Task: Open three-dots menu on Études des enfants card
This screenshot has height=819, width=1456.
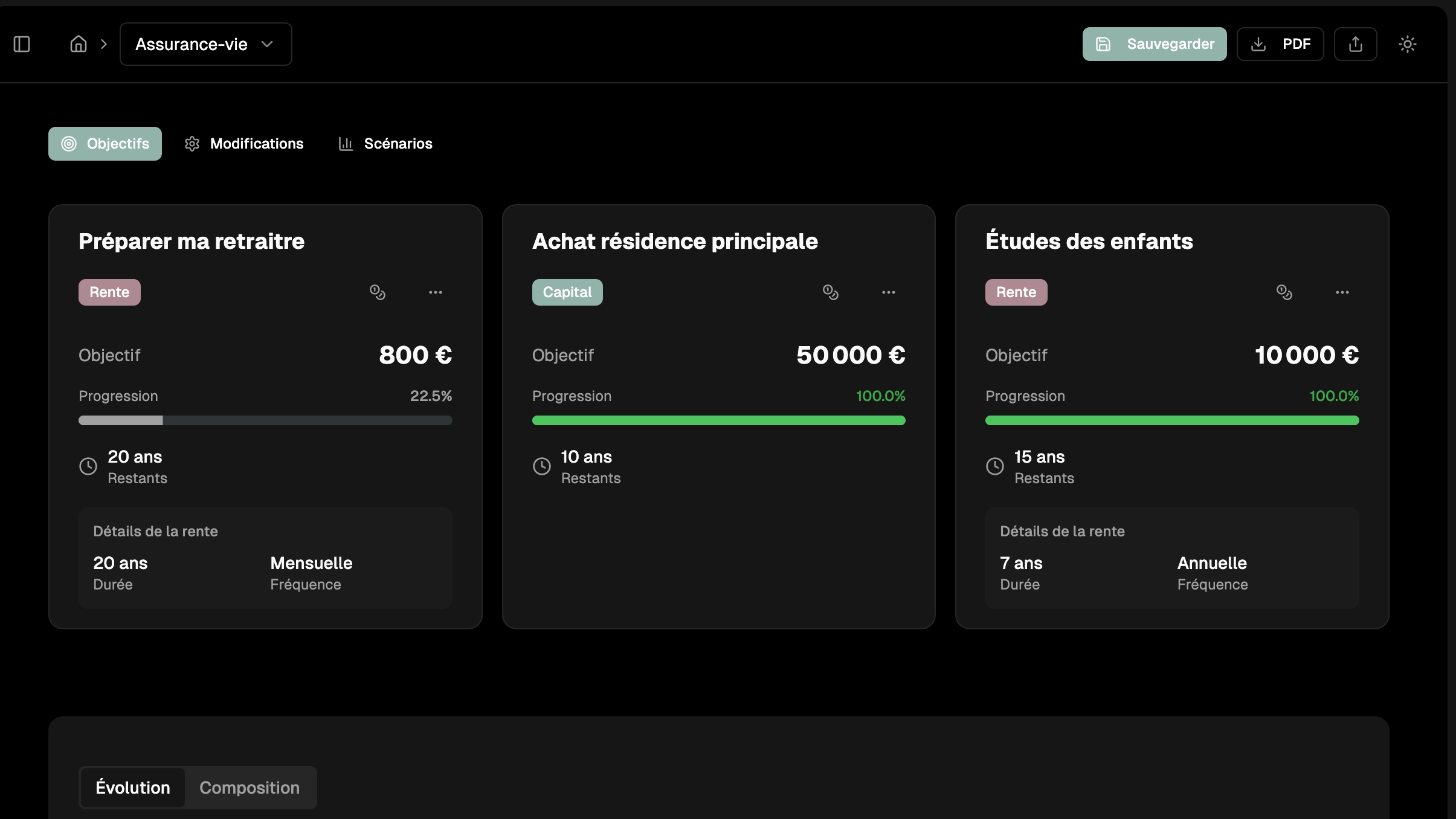Action: click(1342, 292)
